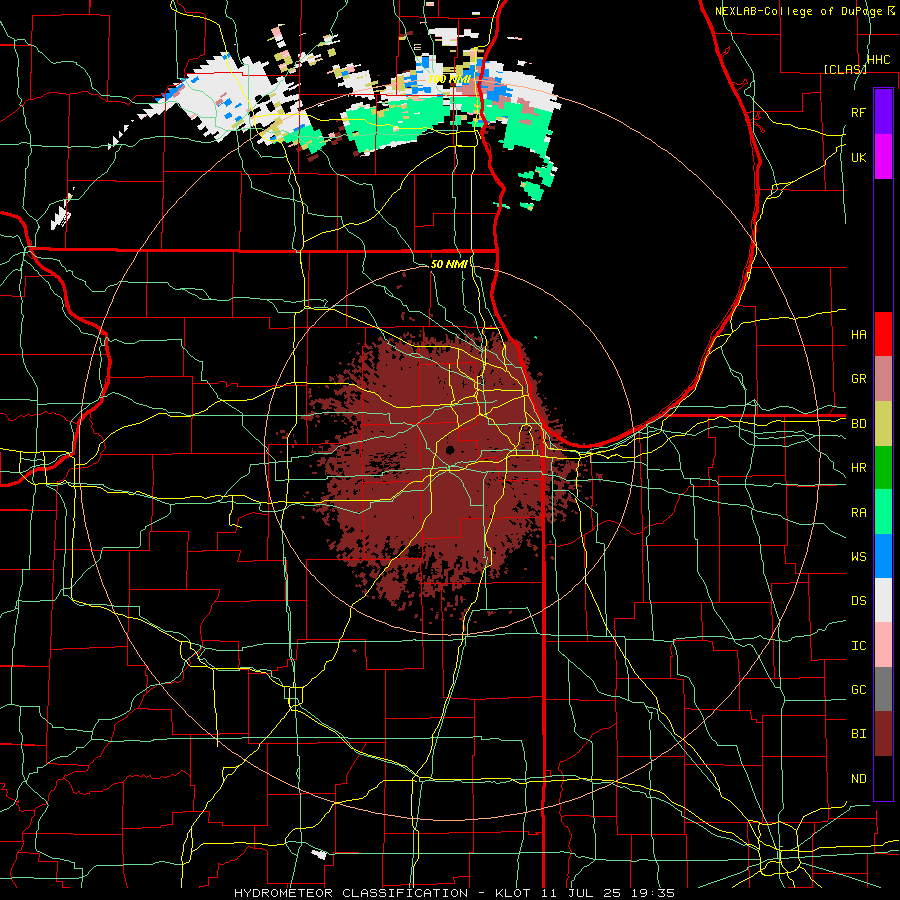The height and width of the screenshot is (900, 900).
Task: Pick the dark green HR legend swatch
Action: [883, 468]
